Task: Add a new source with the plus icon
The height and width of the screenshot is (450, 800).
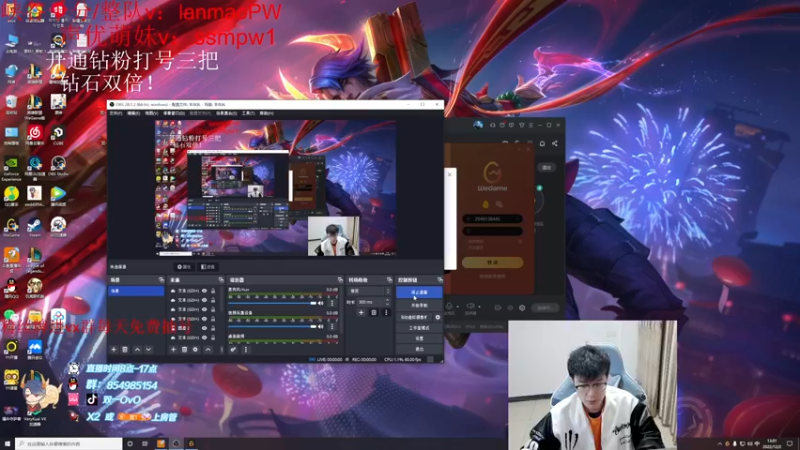Action: point(173,349)
